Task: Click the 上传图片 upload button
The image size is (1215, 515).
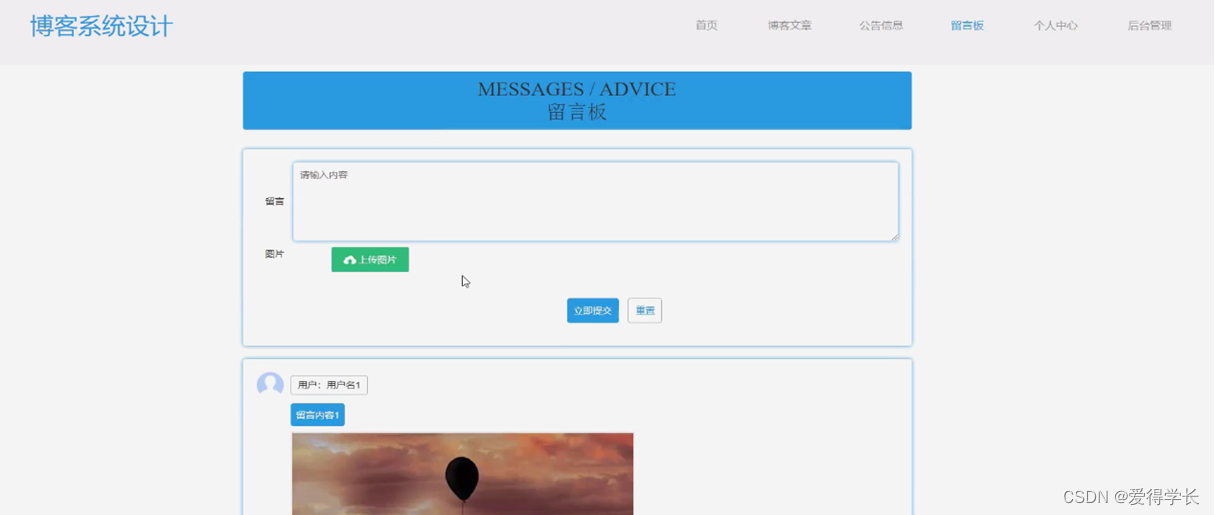Action: (x=370, y=260)
